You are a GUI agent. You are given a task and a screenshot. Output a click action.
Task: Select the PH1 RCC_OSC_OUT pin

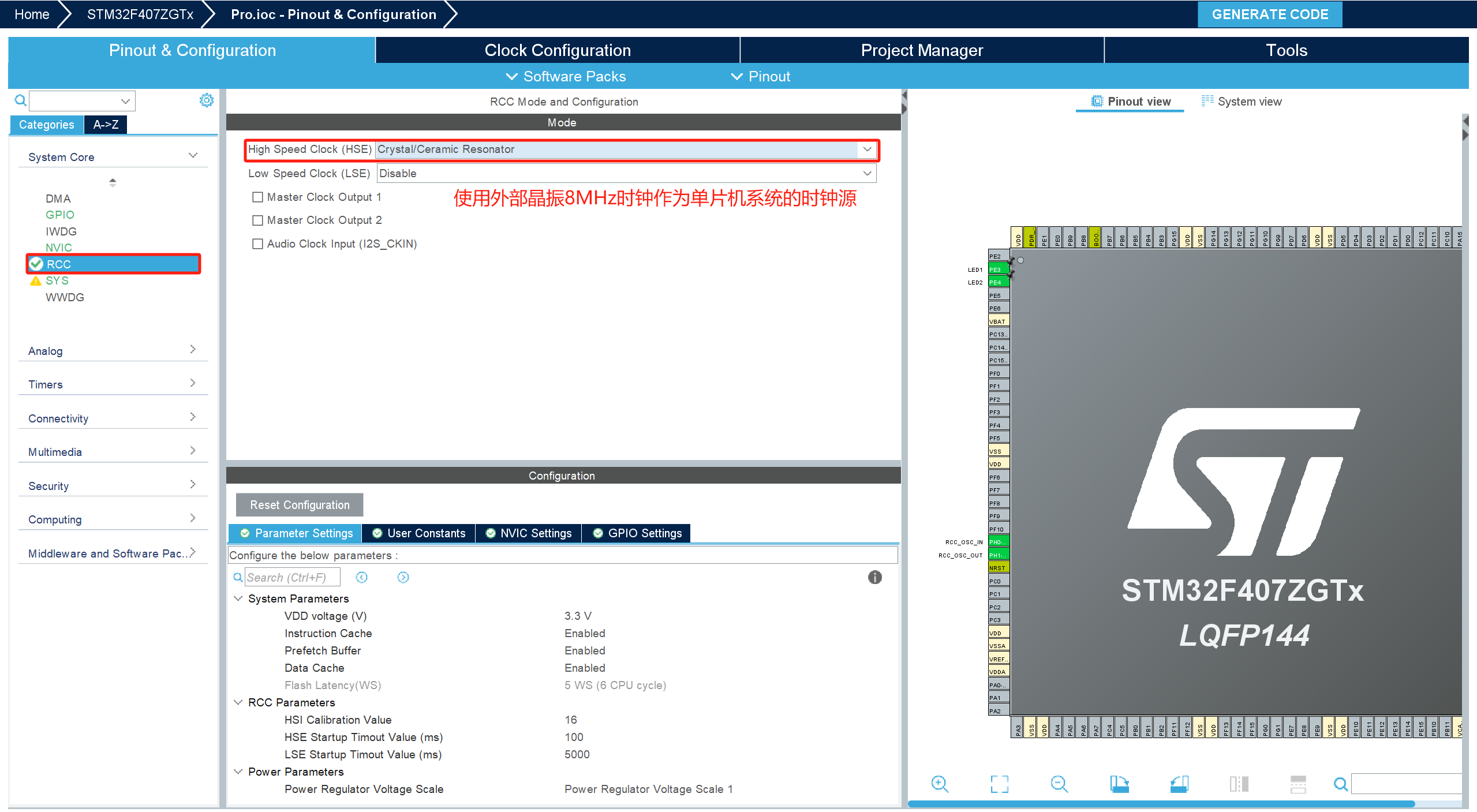pyautogui.click(x=999, y=555)
